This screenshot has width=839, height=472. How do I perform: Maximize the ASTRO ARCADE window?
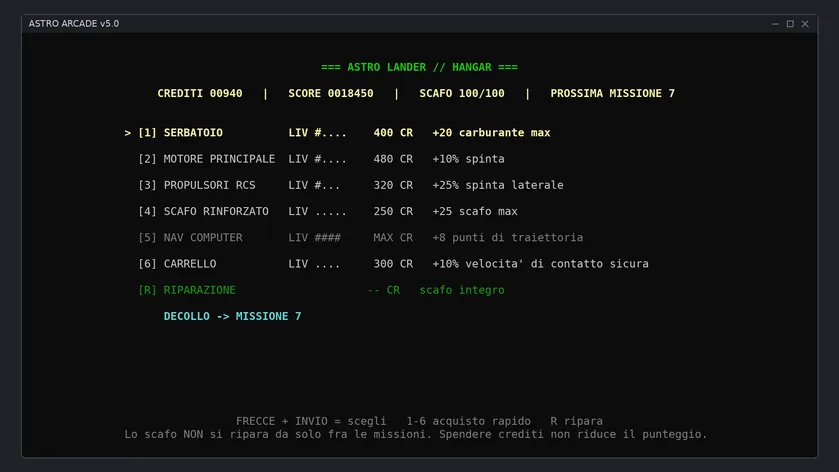790,24
